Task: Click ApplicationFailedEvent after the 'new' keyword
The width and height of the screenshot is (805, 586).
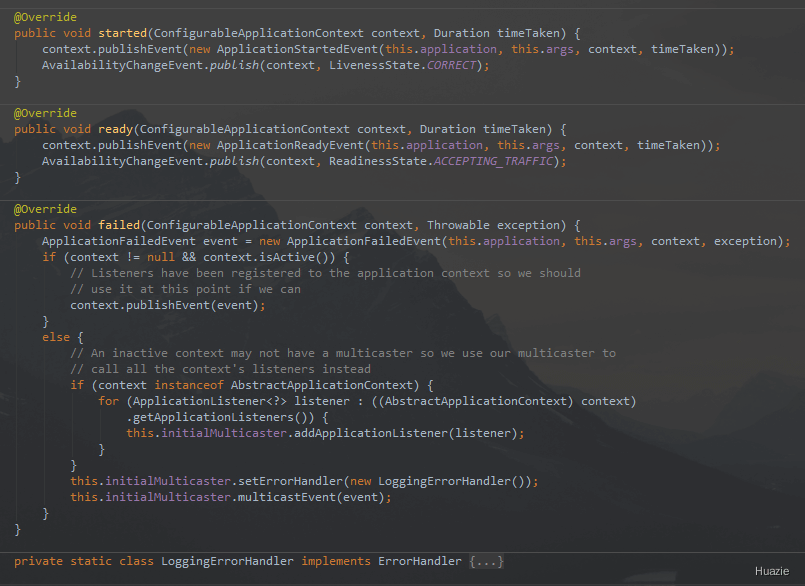Action: 364,241
